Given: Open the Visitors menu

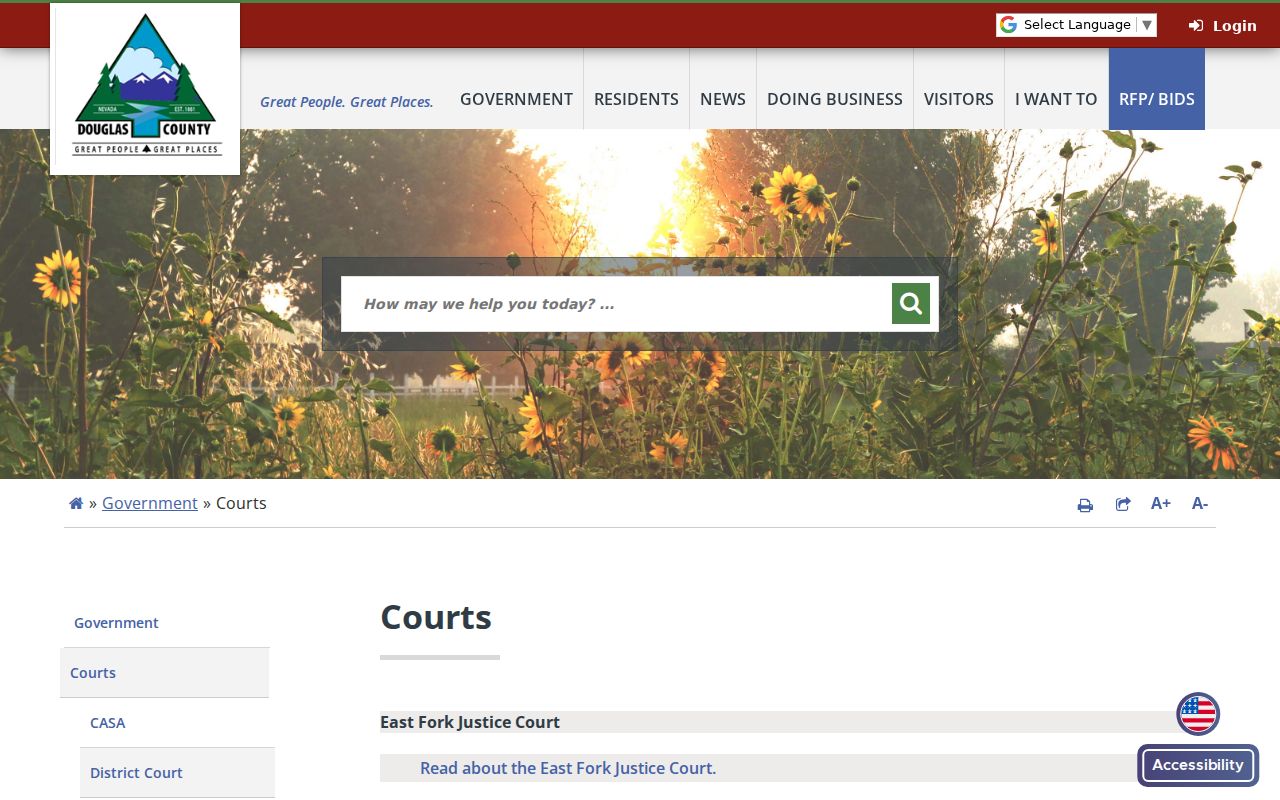Looking at the screenshot, I should coord(959,99).
